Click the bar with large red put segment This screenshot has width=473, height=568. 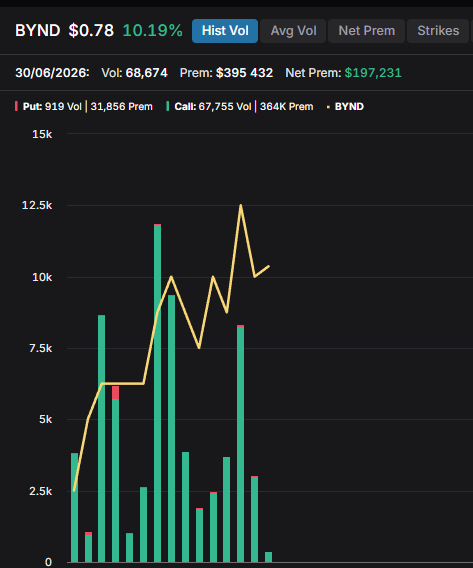116,474
